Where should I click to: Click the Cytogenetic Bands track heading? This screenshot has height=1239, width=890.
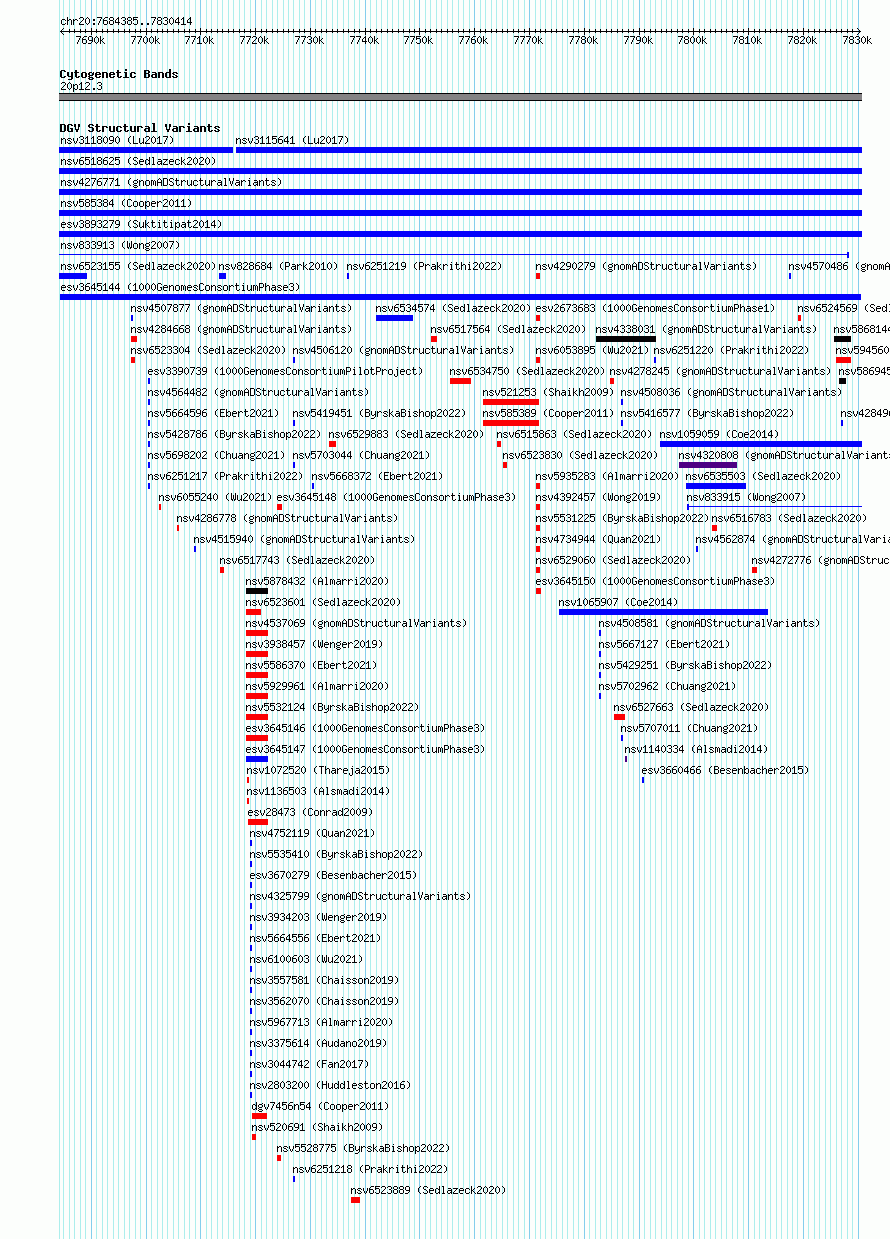point(119,74)
